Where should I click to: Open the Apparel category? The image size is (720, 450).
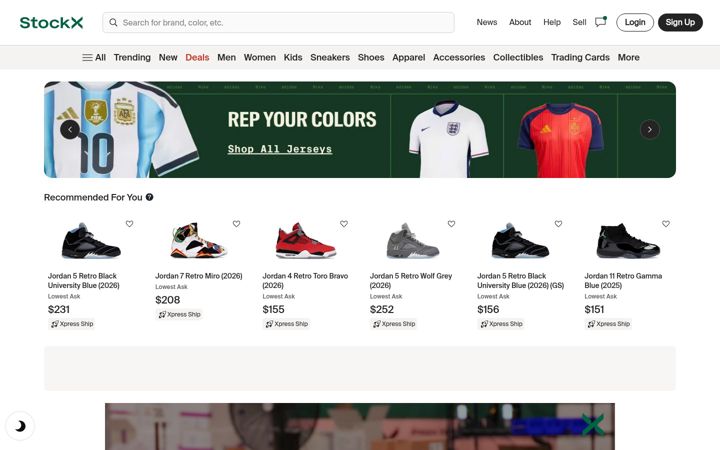[409, 57]
